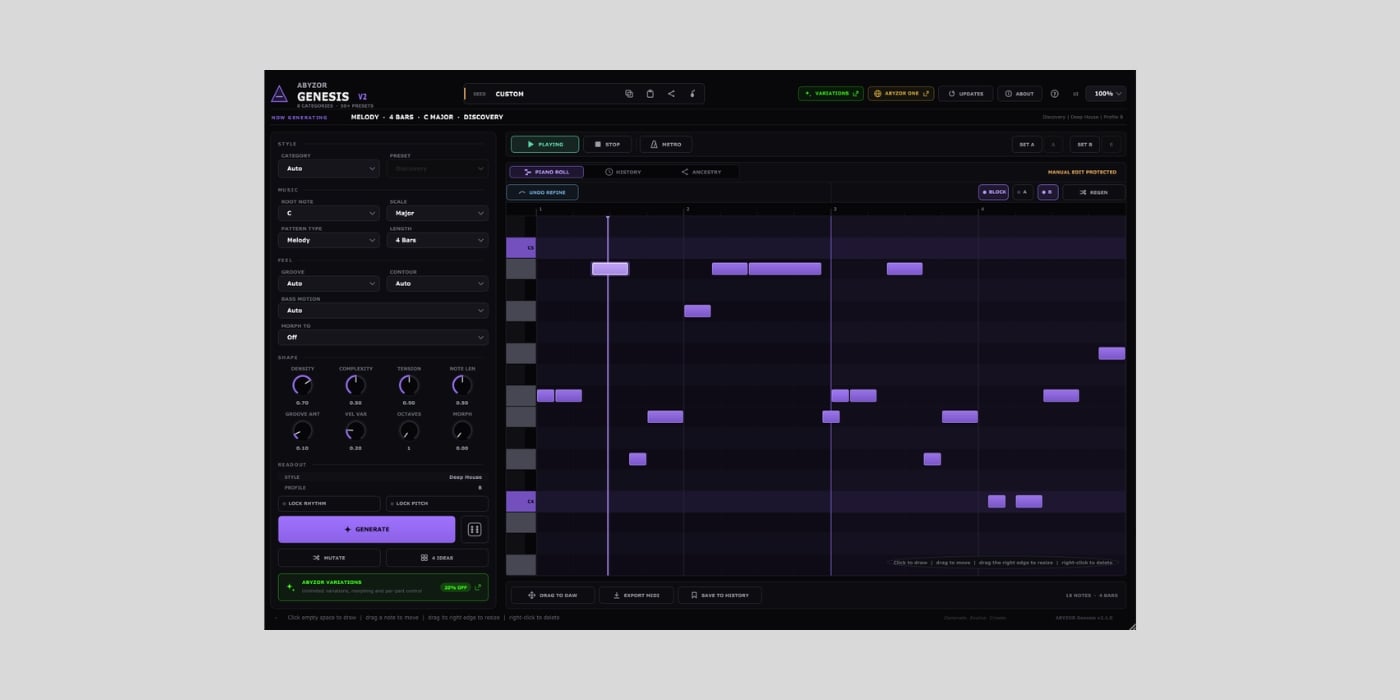Adjust the Vel Var knob
Image resolution: width=1400 pixels, height=700 pixels.
(x=355, y=431)
